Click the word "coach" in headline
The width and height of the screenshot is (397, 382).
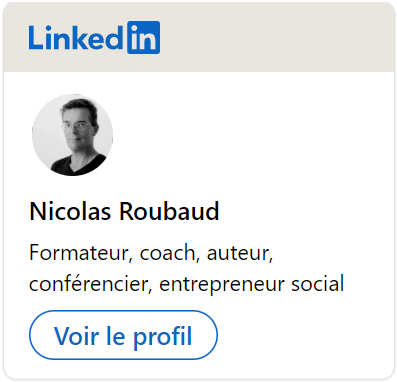pos(167,253)
